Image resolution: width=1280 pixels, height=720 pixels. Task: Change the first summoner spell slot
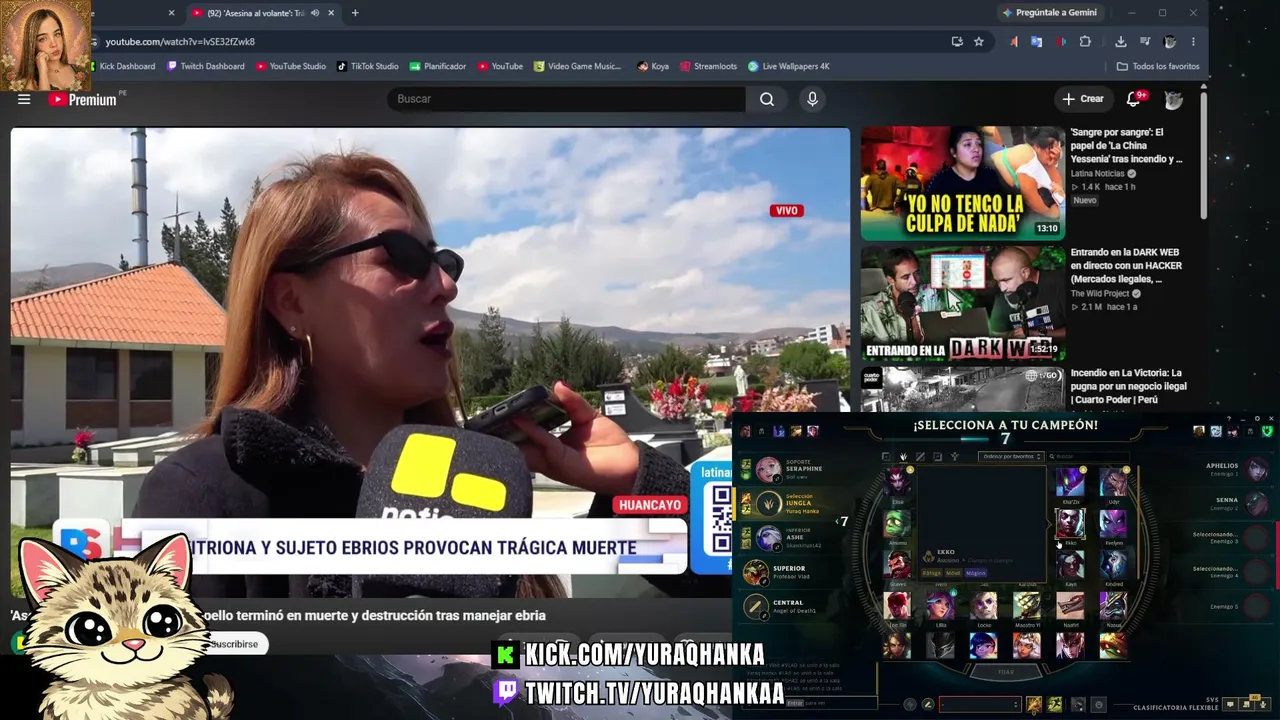click(x=1034, y=705)
